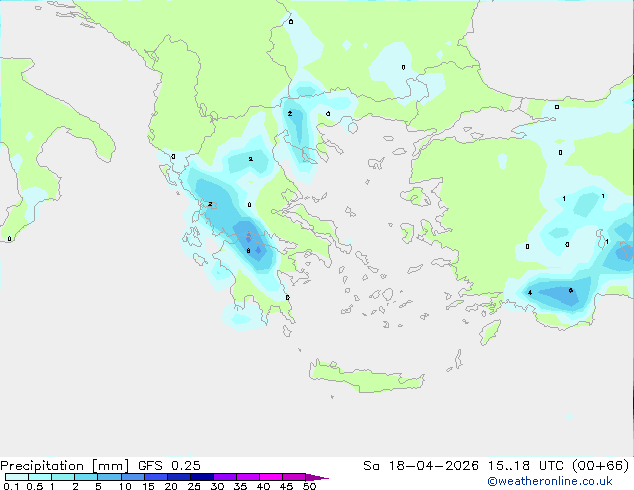This screenshot has height=490, width=634.
Task: Click the 45–50 mm legend swatch
Action: (294, 477)
